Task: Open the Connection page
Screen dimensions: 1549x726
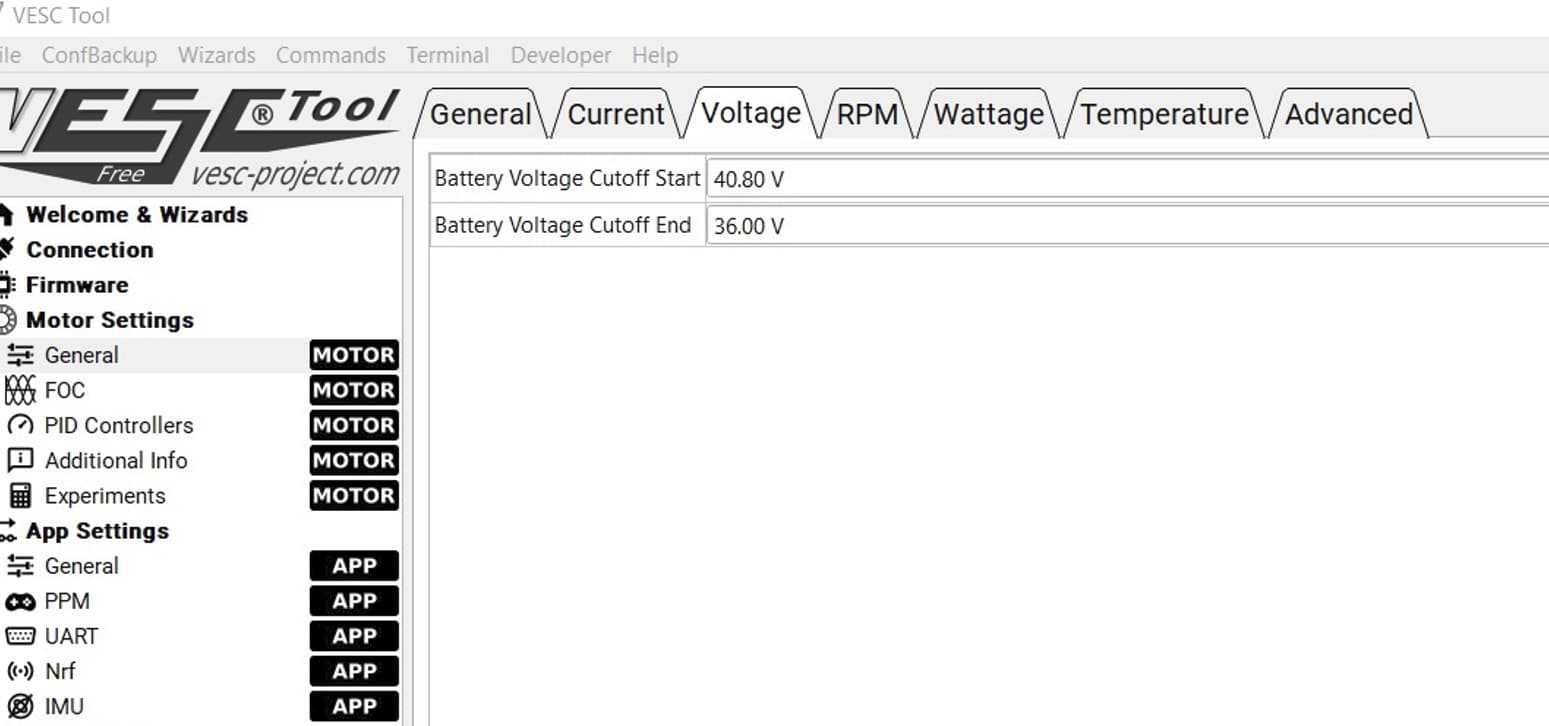Action: tap(90, 249)
